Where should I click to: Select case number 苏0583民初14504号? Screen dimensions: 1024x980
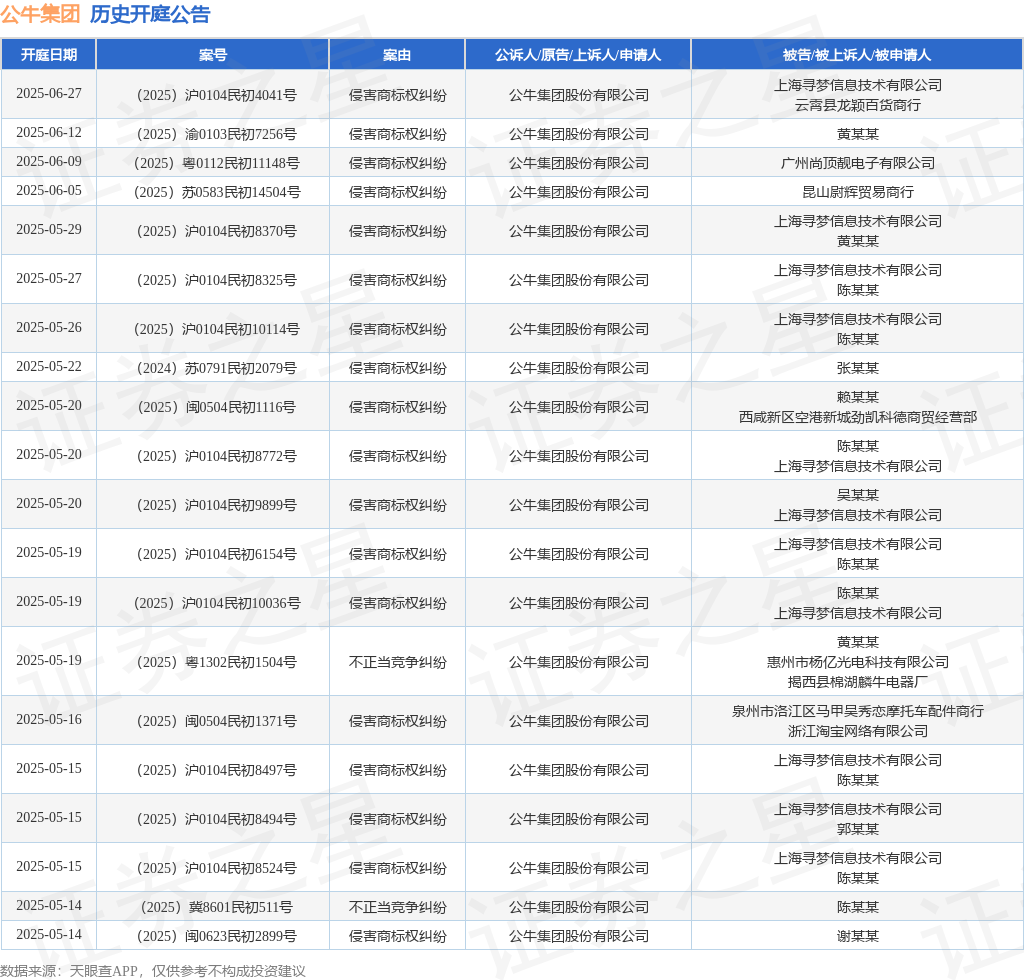tap(216, 193)
